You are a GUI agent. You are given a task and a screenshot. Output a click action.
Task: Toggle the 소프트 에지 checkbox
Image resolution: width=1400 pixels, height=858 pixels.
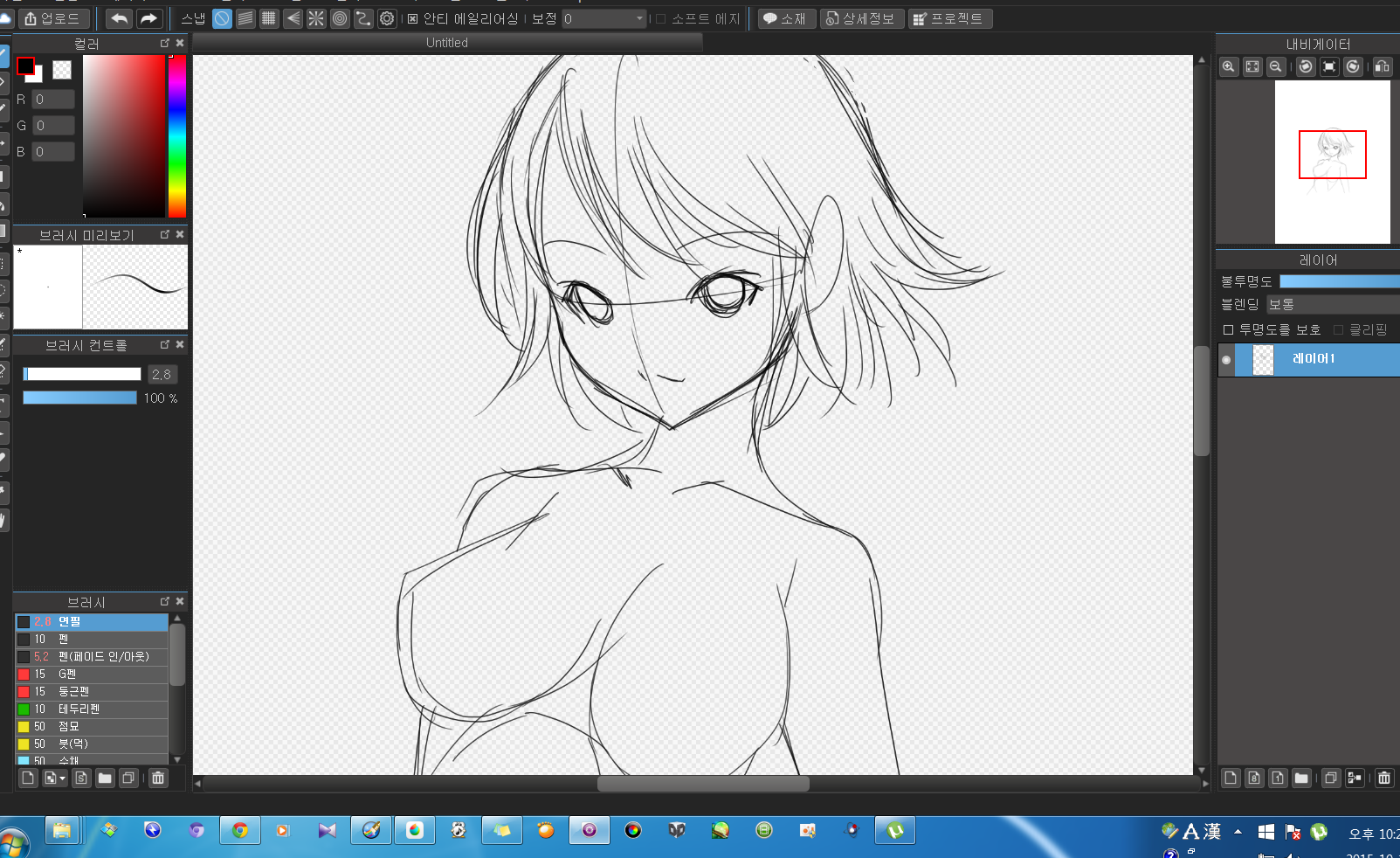click(x=660, y=18)
